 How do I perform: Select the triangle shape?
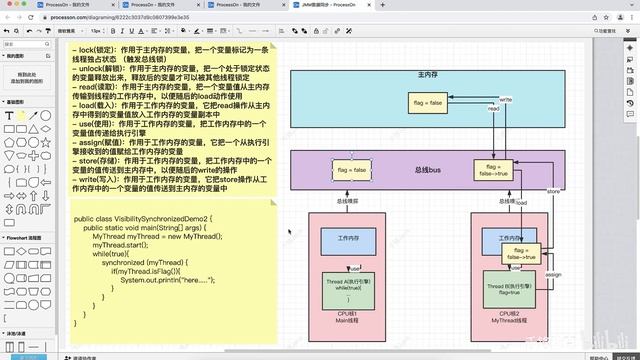[x=33, y=129]
